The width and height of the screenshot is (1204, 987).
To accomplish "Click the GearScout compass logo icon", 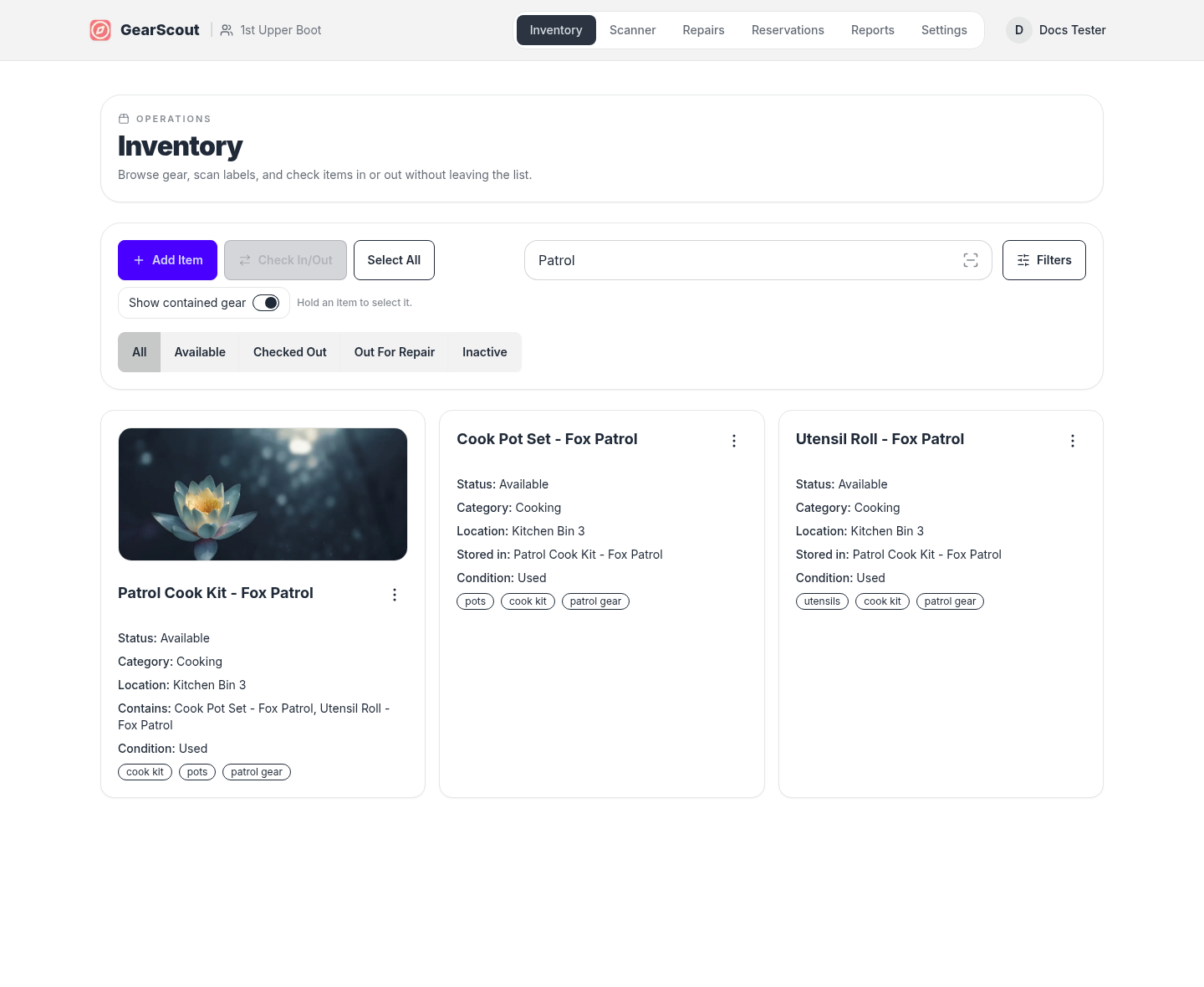I will coord(100,30).
